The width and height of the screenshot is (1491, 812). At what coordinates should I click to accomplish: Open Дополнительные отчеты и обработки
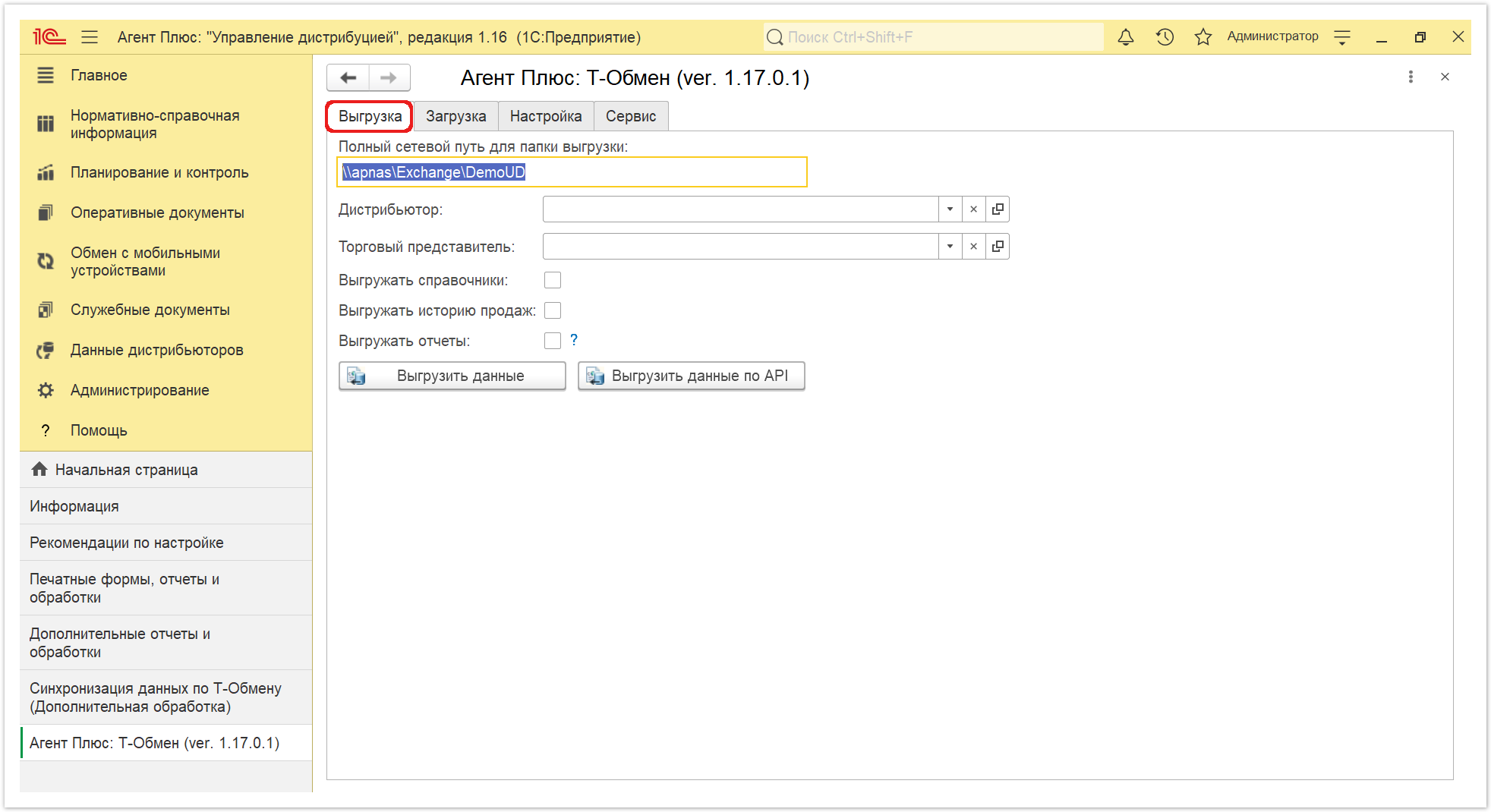click(165, 643)
